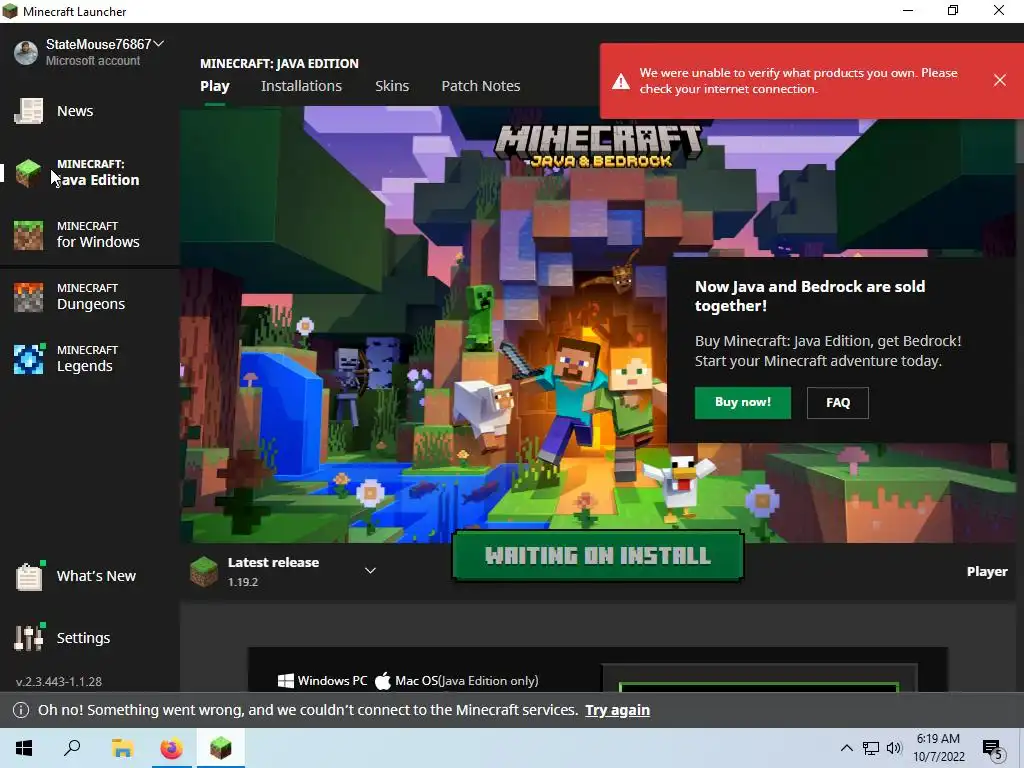Click the Windows PC logo icon
This screenshot has width=1024, height=768.
point(285,681)
